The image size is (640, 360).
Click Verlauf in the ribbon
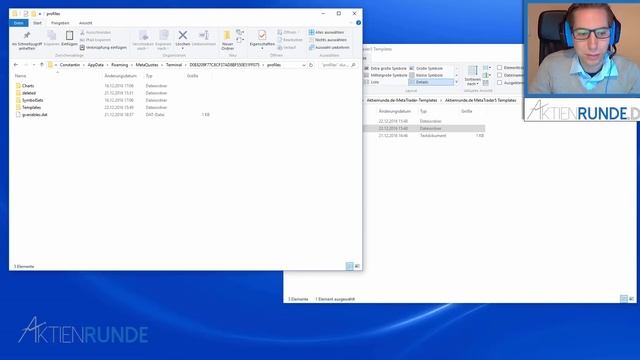click(x=287, y=47)
